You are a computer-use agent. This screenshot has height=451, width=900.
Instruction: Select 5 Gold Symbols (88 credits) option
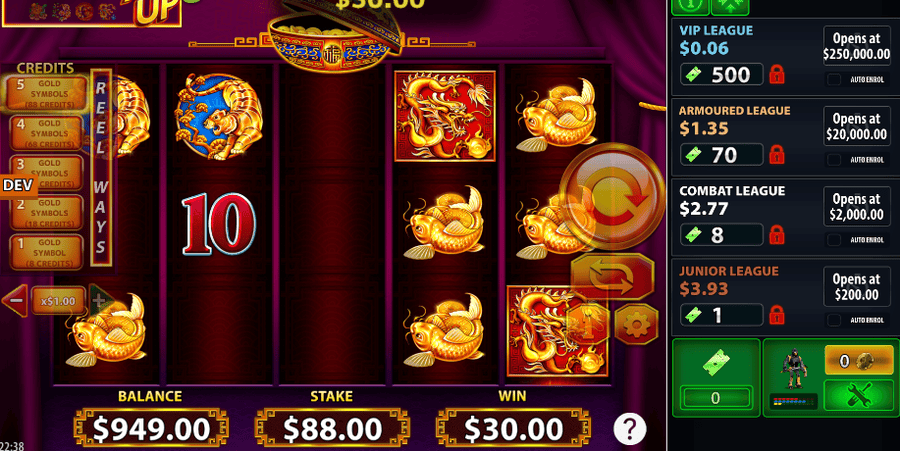tap(46, 94)
